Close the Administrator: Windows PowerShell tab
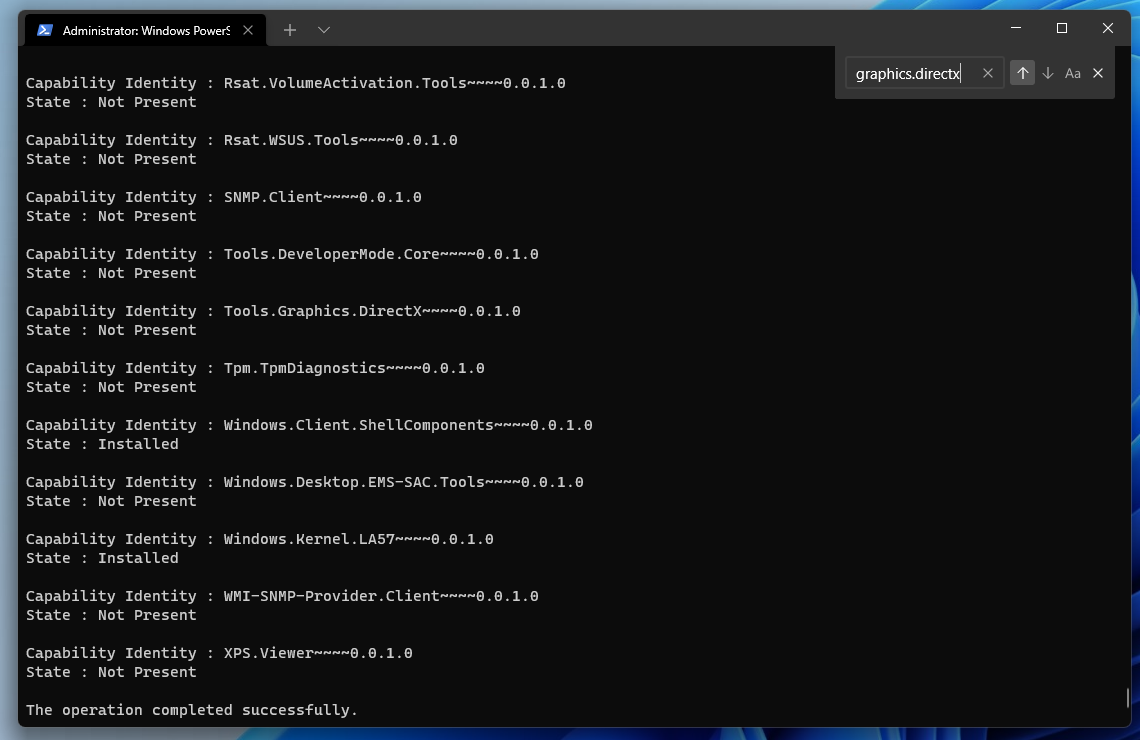The width and height of the screenshot is (1140, 740). coord(248,30)
